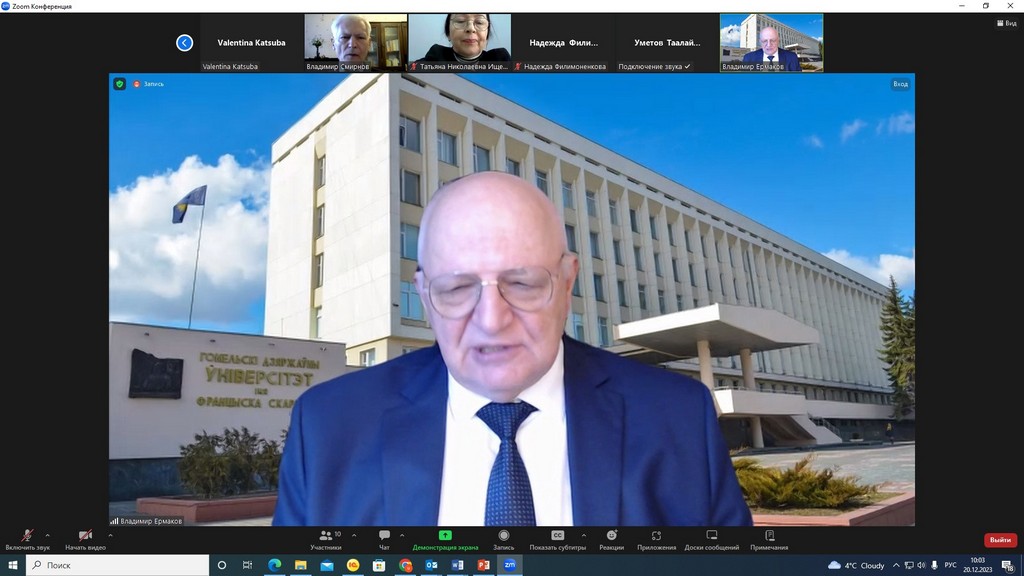Open the Чат chat panel
This screenshot has width=1024, height=576.
(384, 540)
